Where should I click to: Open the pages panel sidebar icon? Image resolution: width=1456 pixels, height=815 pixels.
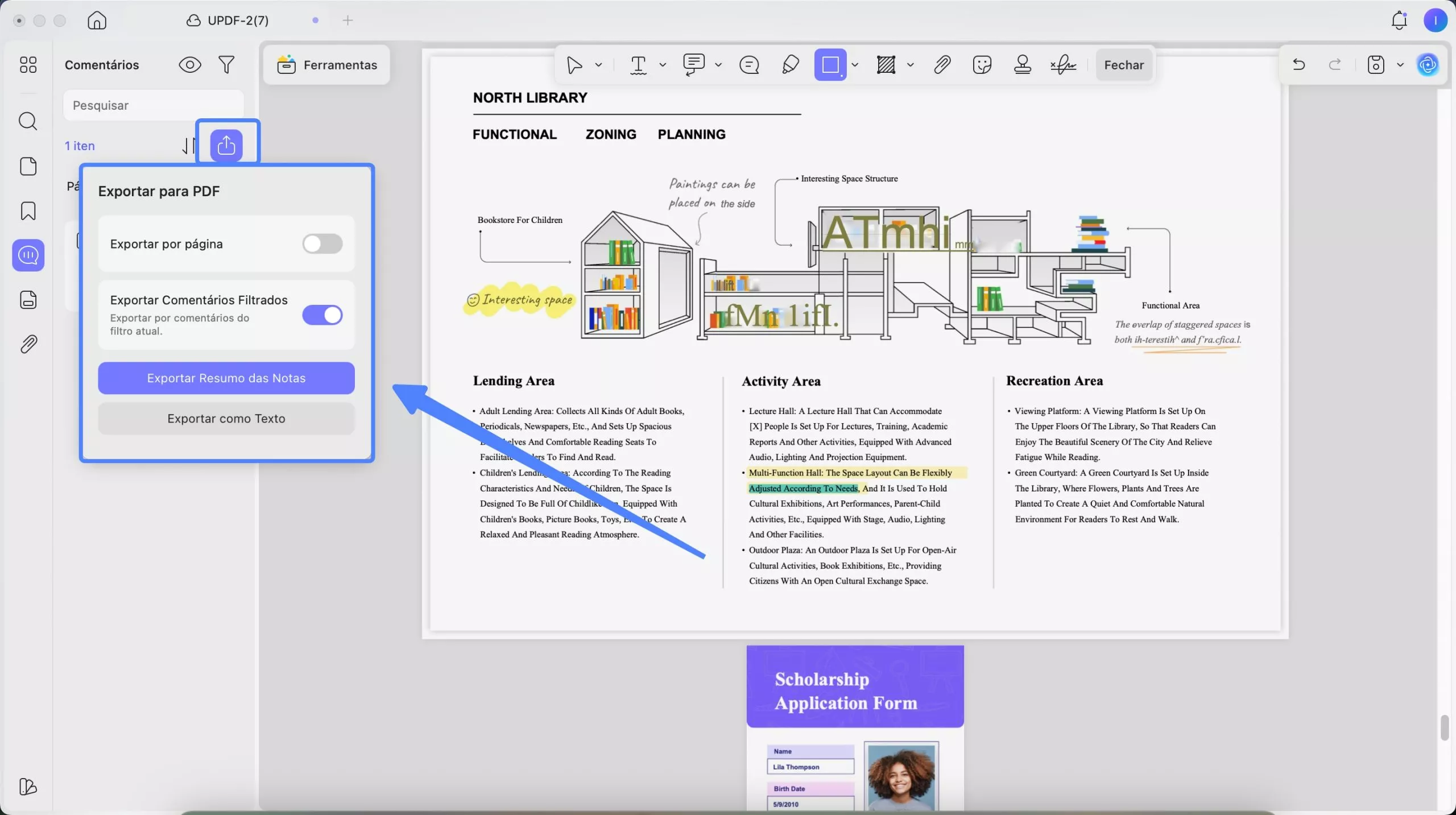[28, 166]
